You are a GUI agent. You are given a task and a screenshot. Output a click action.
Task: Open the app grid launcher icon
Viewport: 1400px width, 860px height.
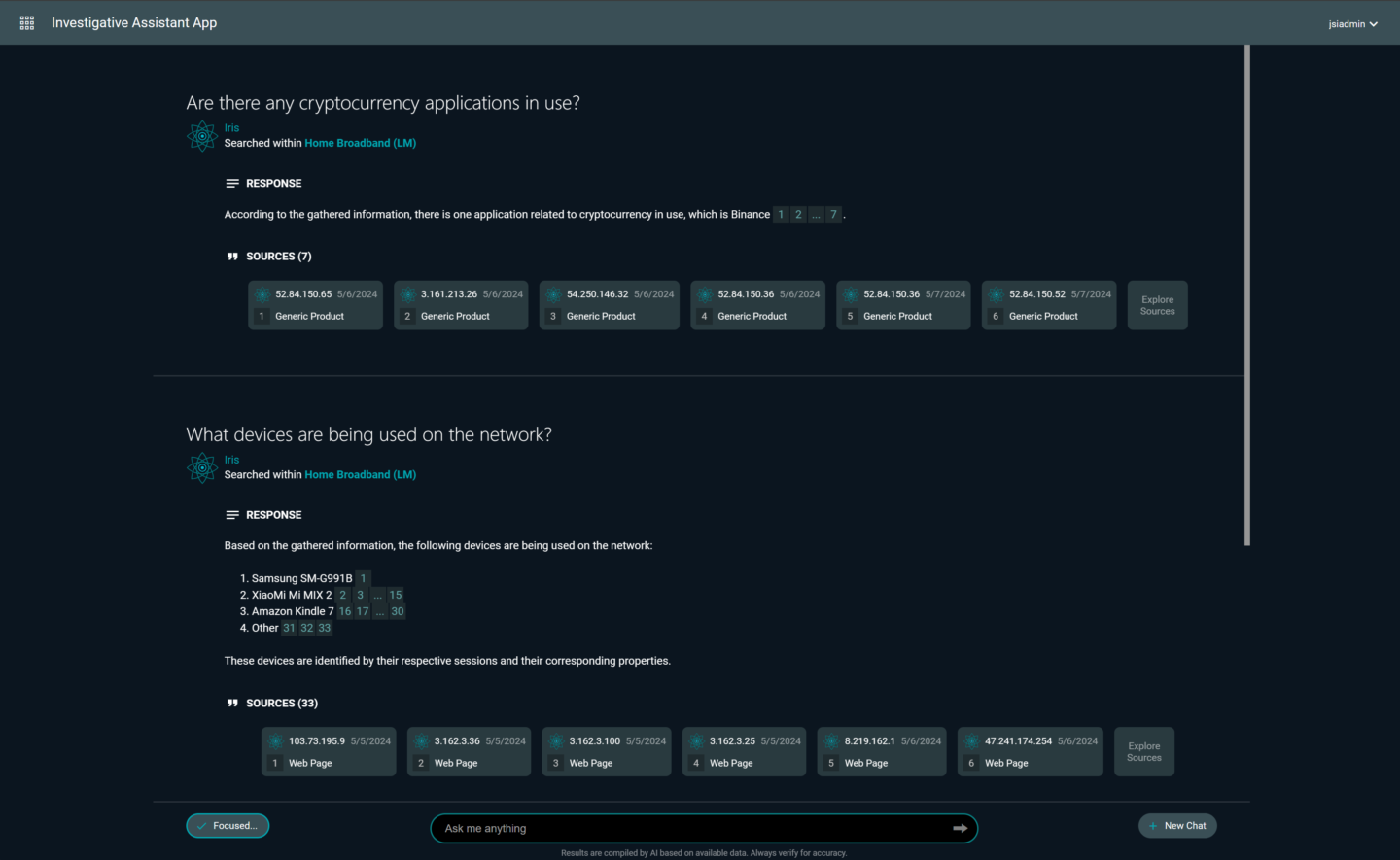(26, 22)
